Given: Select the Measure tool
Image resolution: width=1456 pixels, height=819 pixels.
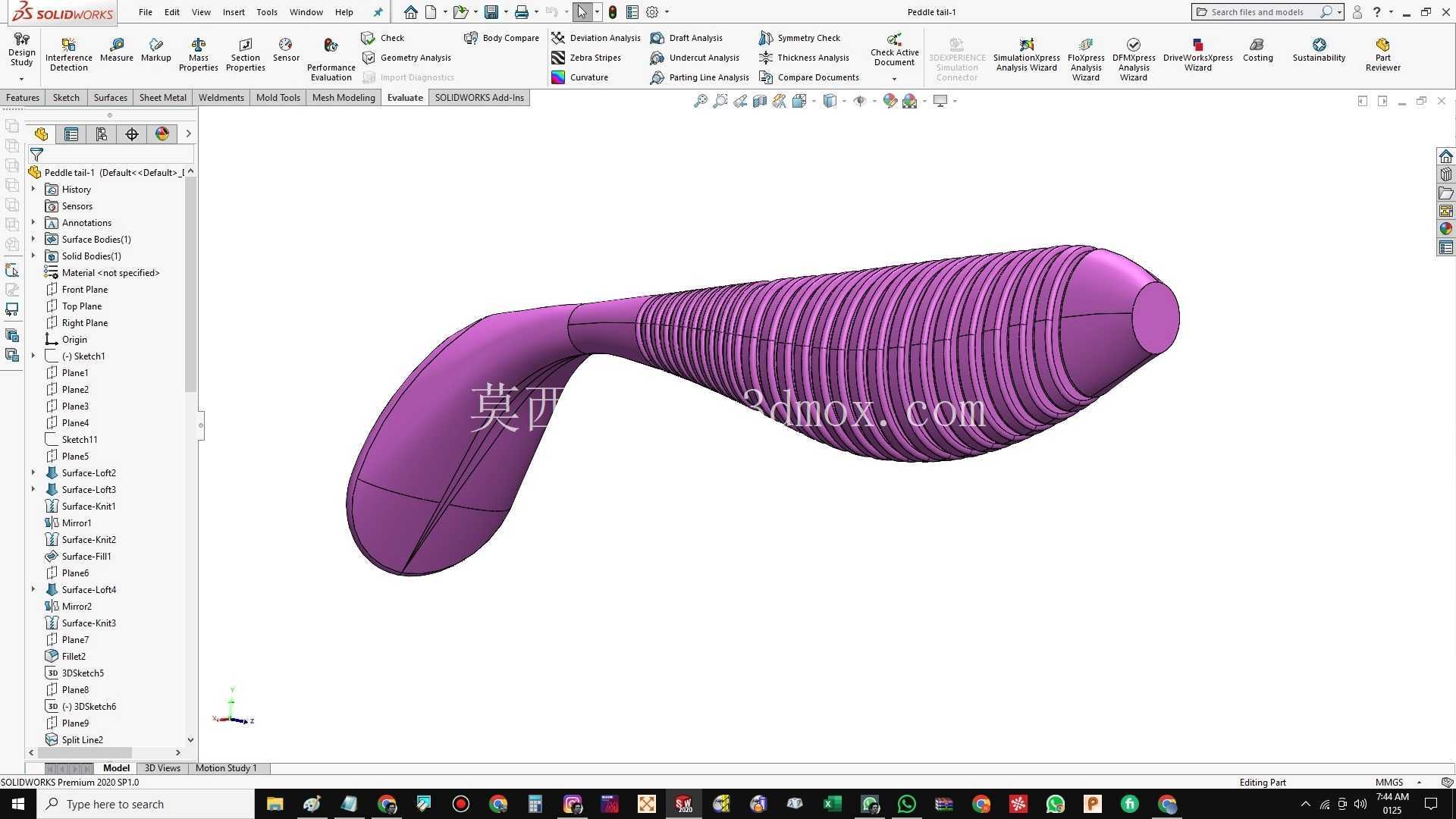Looking at the screenshot, I should coord(116,50).
